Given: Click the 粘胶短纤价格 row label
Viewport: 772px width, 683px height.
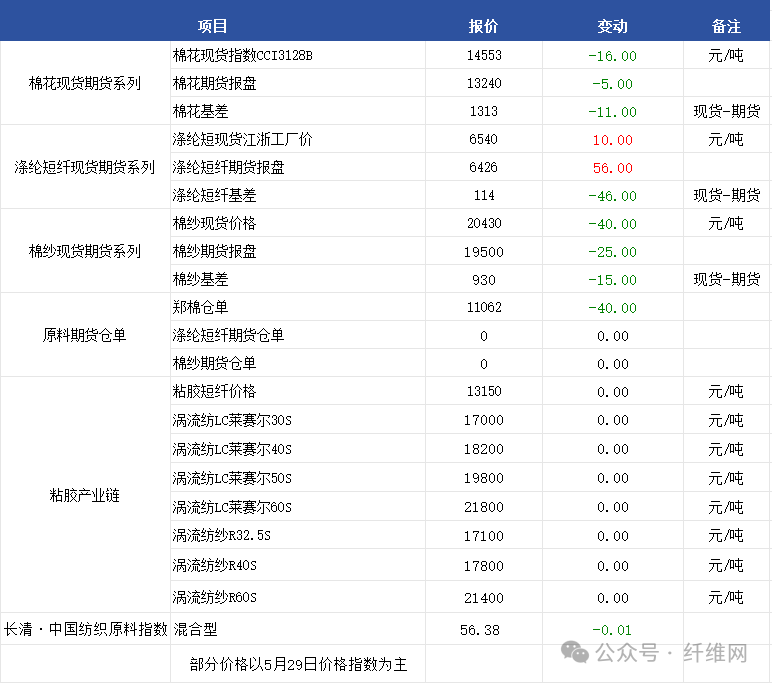Looking at the screenshot, I should pos(215,391).
